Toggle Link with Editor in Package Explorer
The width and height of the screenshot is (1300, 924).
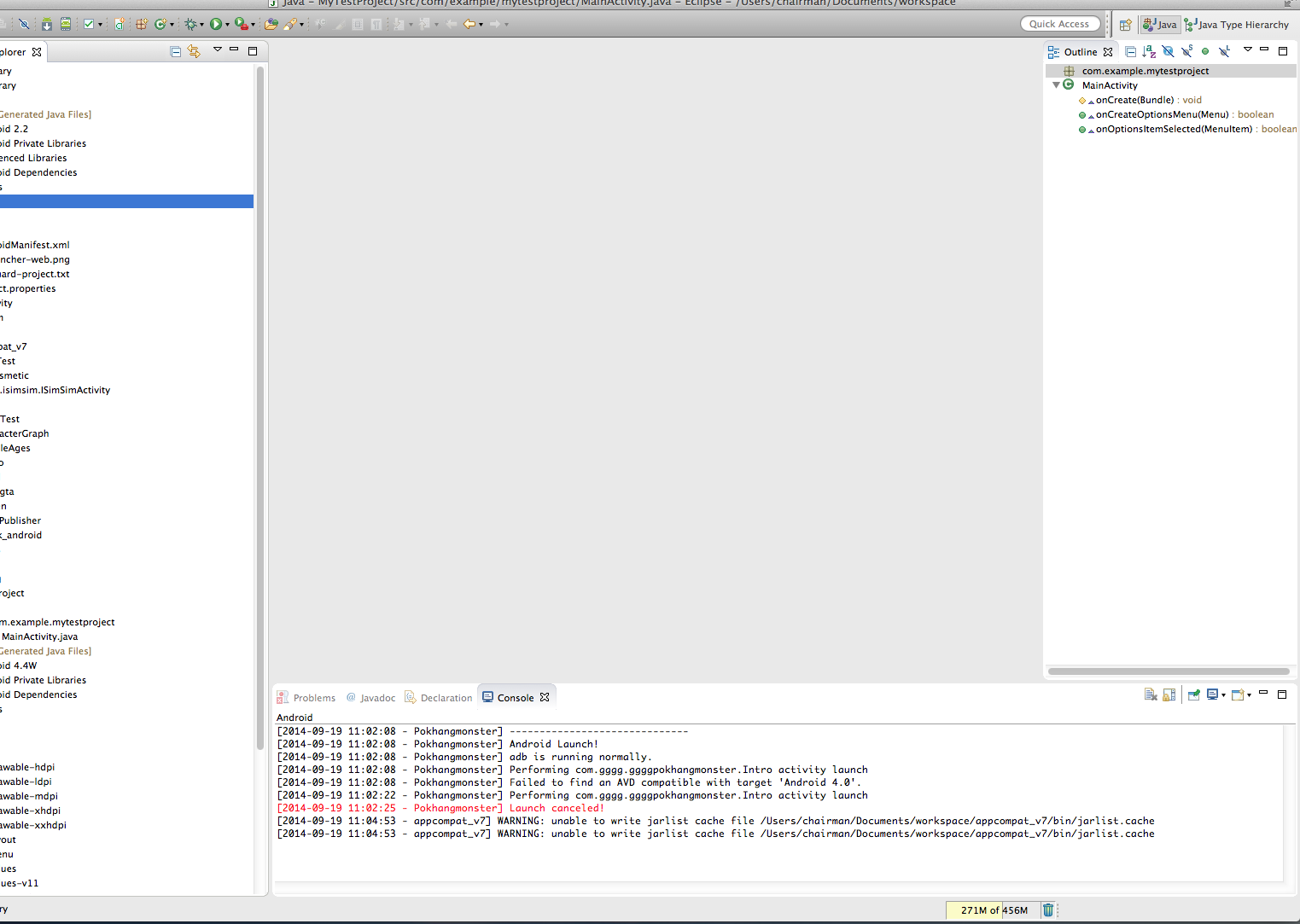tap(194, 51)
